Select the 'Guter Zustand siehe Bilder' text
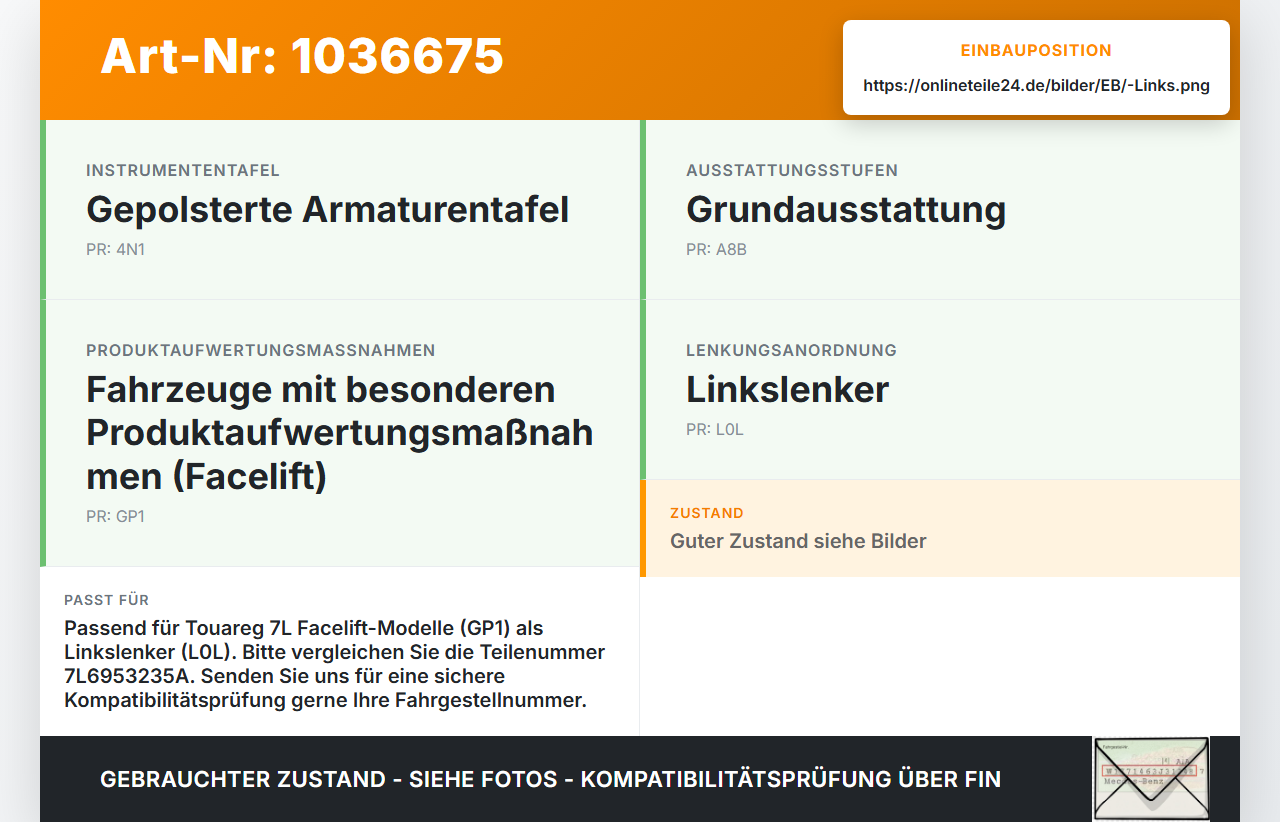This screenshot has width=1280, height=822. (x=798, y=541)
